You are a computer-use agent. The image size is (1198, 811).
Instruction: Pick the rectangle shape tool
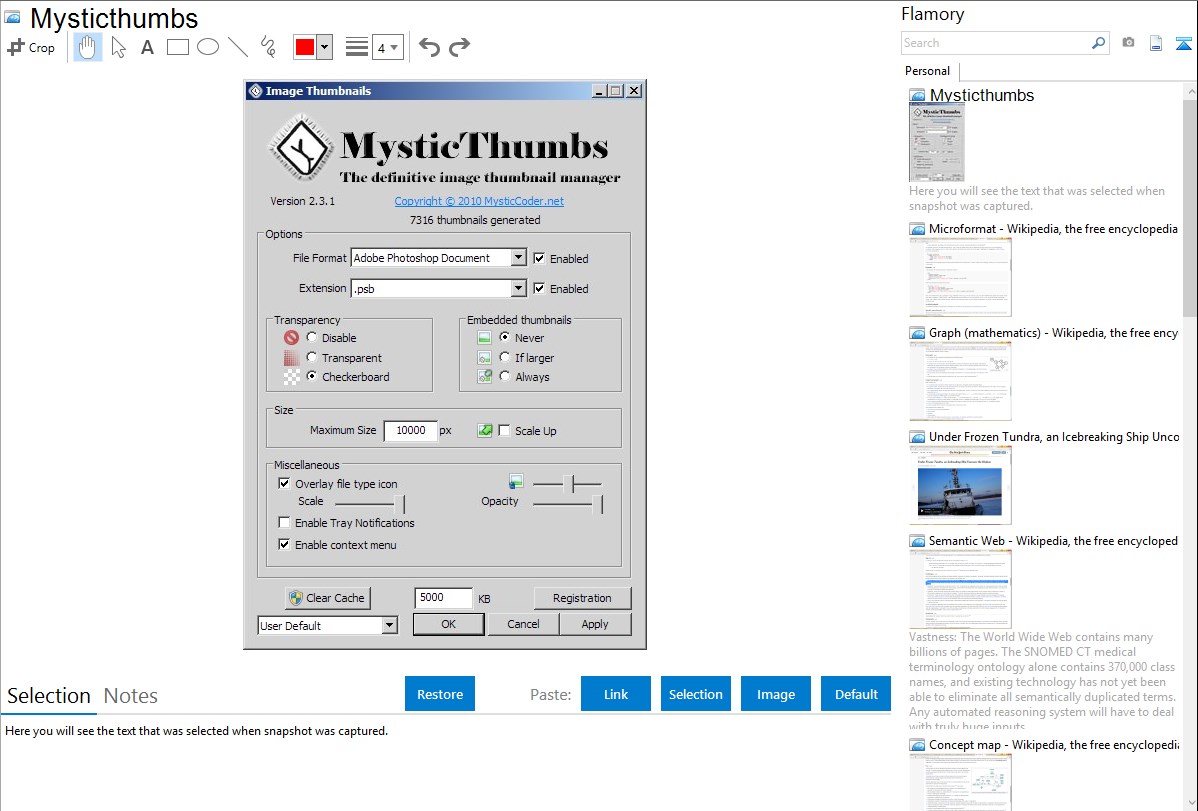tap(177, 47)
